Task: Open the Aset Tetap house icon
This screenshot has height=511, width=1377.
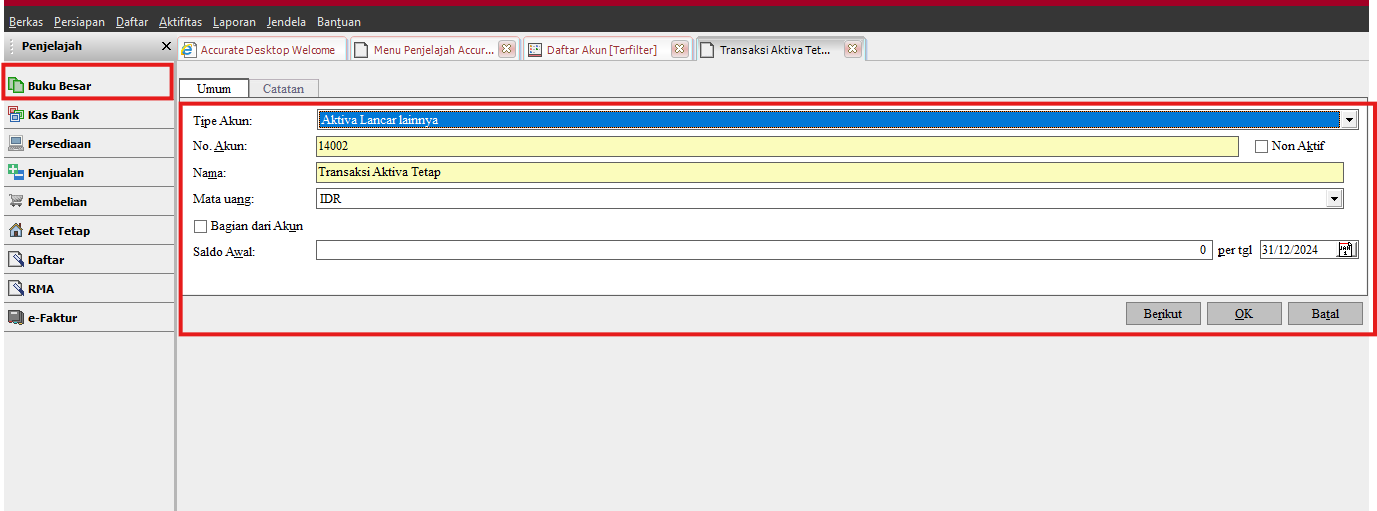Action: [x=16, y=231]
